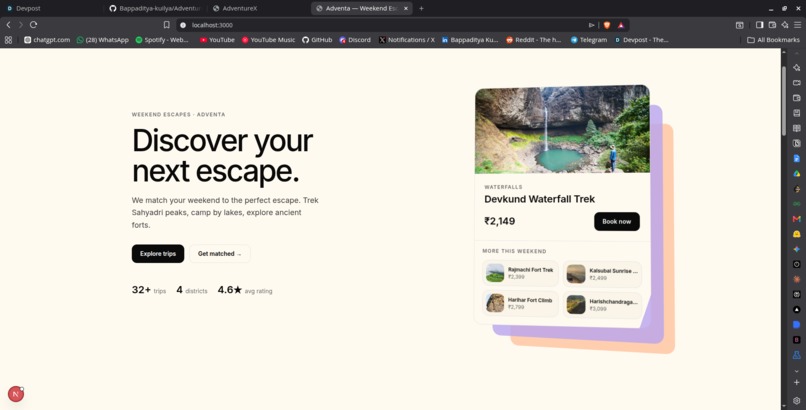Add a sidebar item with the plus icon
This screenshot has height=410, width=806.
[796, 382]
